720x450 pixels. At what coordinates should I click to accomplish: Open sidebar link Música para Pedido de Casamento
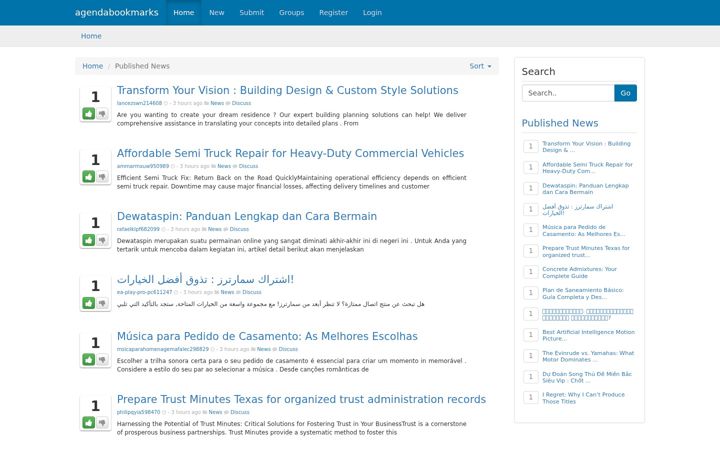pyautogui.click(x=583, y=231)
